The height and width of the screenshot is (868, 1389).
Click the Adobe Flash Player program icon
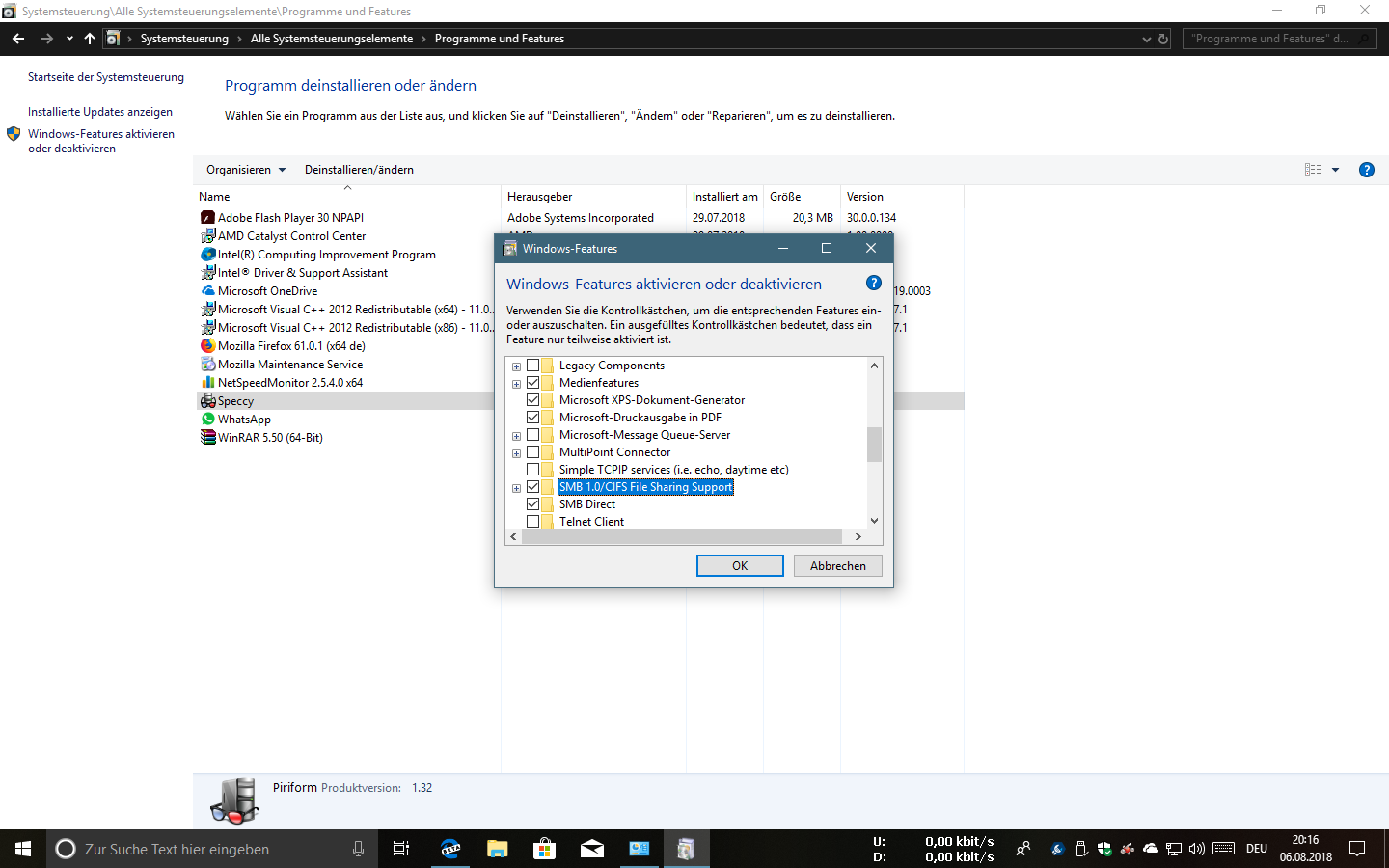point(207,218)
